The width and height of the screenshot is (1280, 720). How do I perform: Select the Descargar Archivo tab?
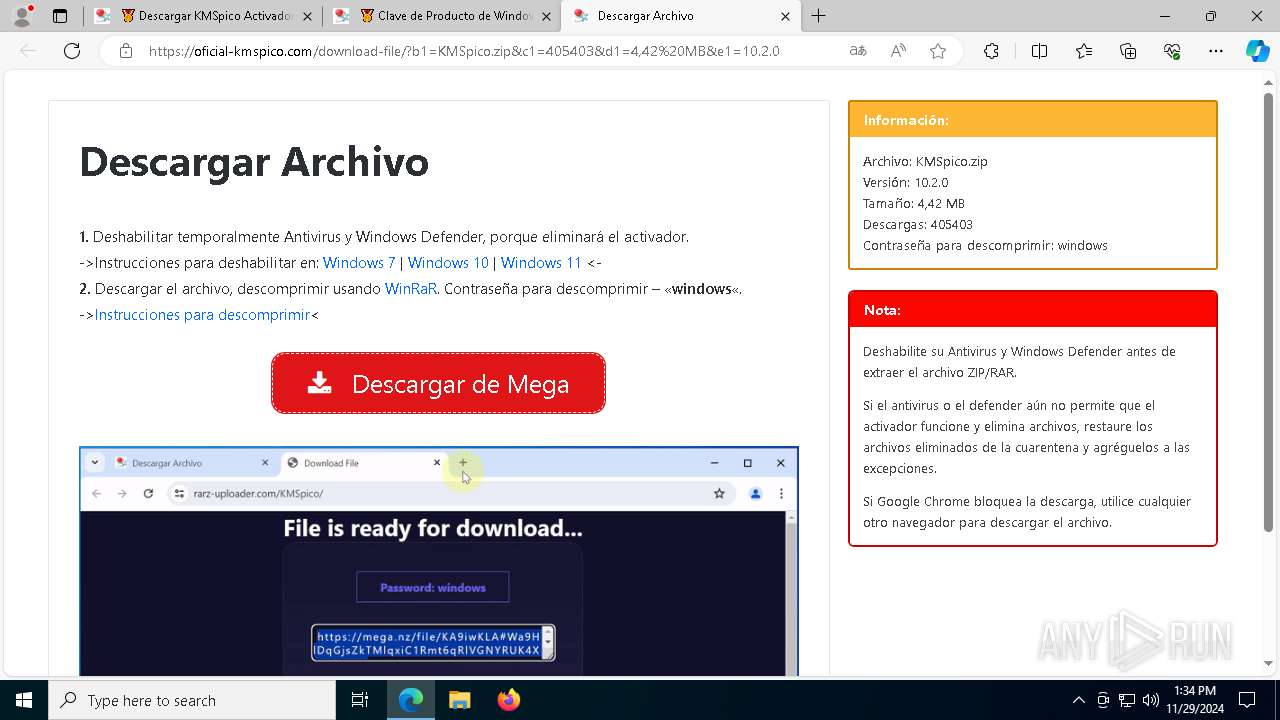pyautogui.click(x=680, y=16)
